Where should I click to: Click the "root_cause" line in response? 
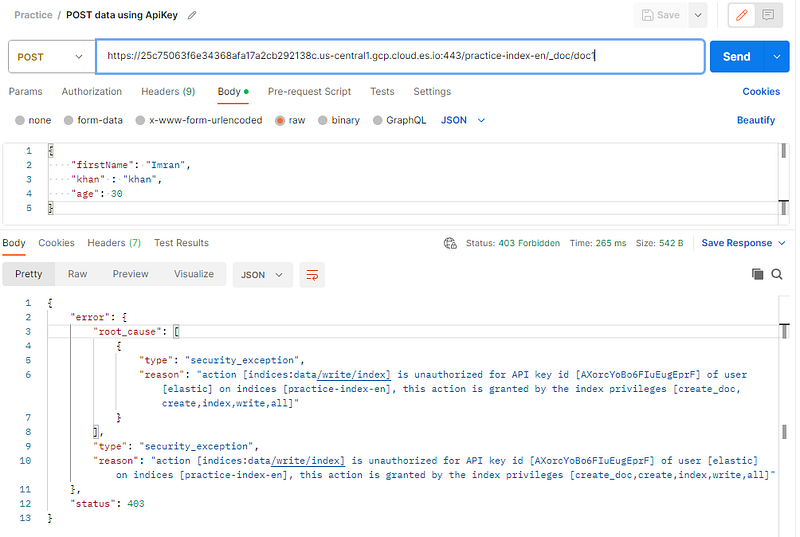pos(136,332)
